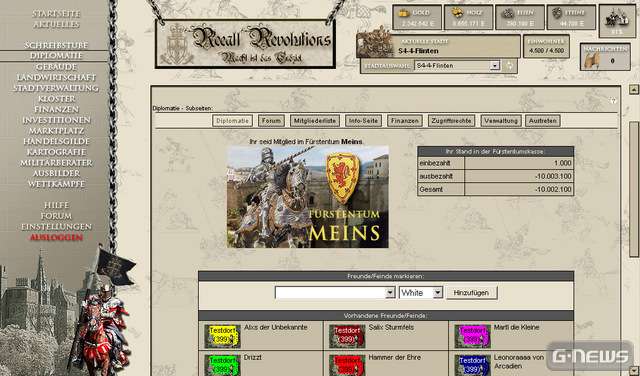
Task: Open Nachrichten scroll icon
Action: 592,60
